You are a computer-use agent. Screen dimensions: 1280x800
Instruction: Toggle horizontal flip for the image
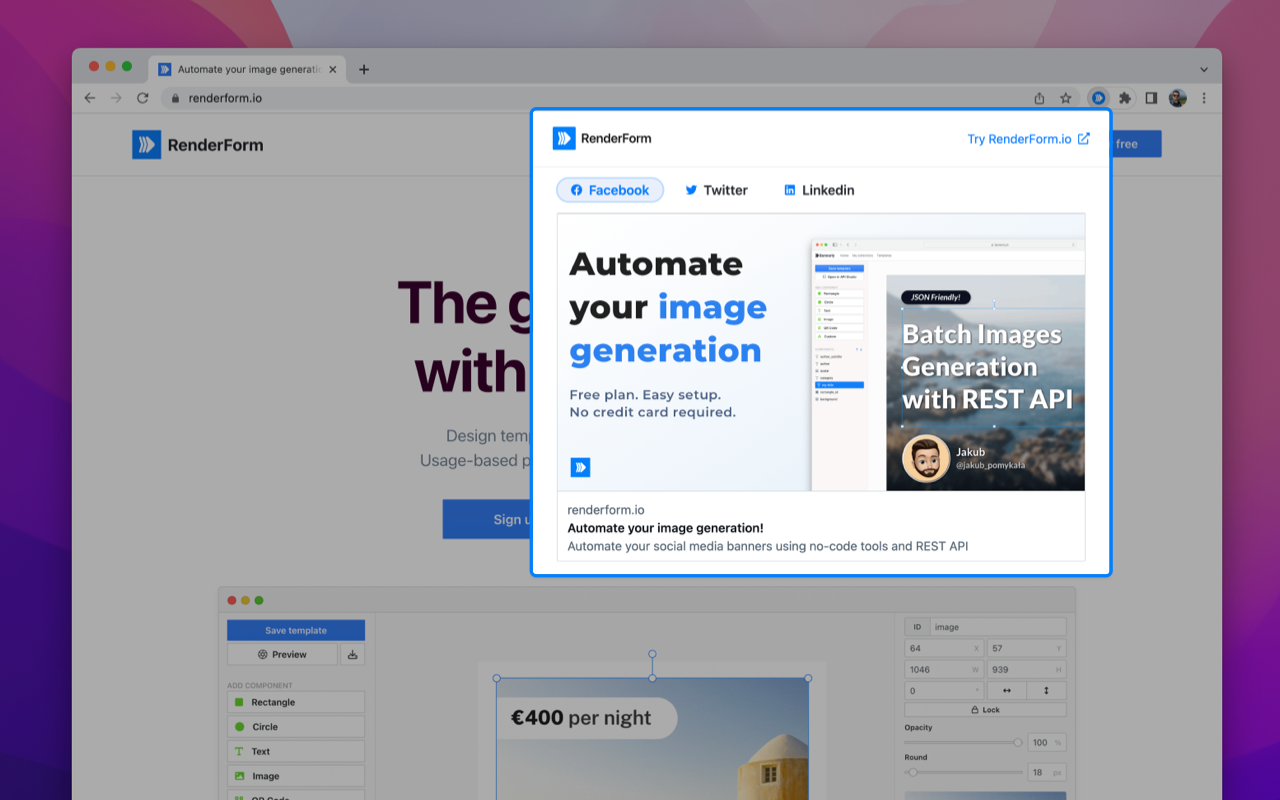pyautogui.click(x=1009, y=690)
